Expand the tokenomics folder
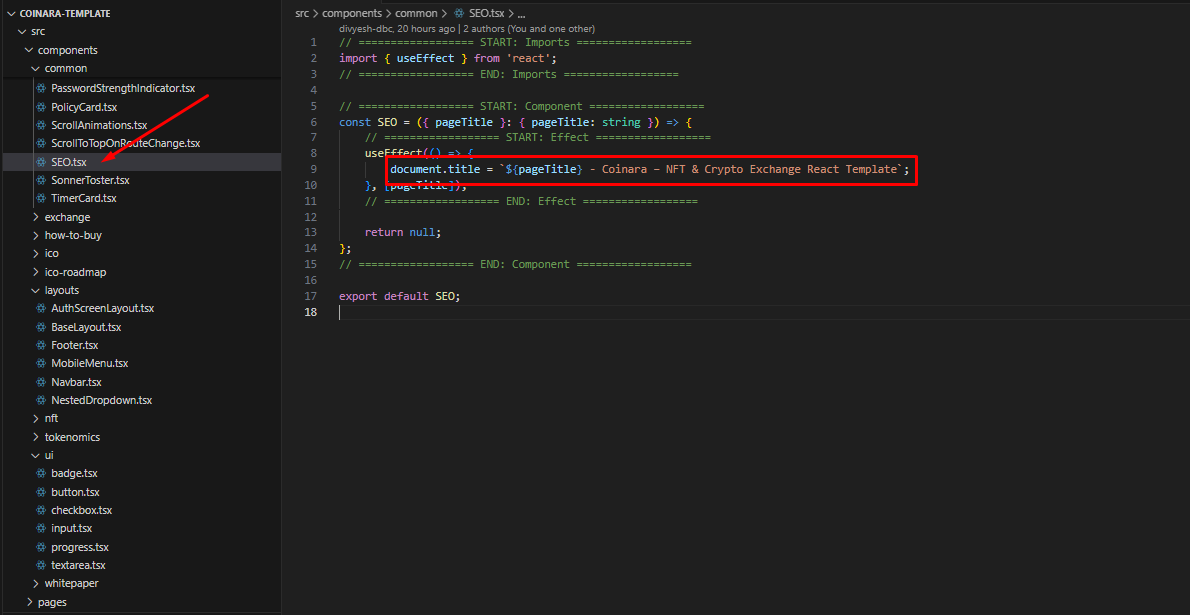Image resolution: width=1190 pixels, height=615 pixels. [x=36, y=437]
